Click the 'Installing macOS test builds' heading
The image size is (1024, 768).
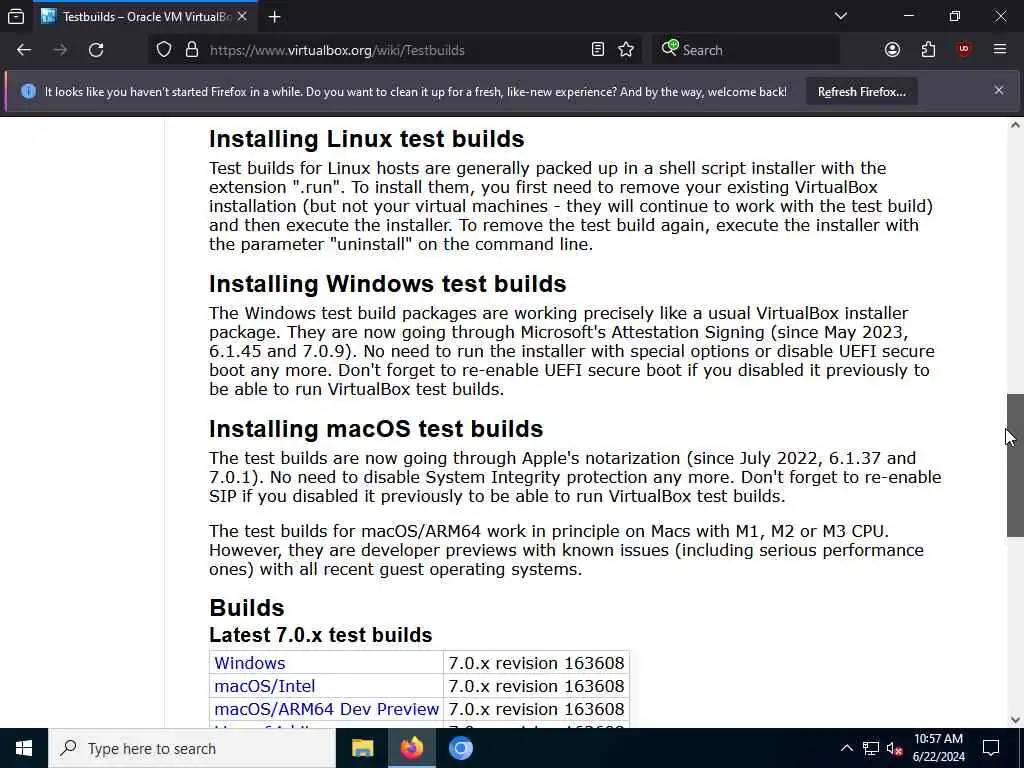tap(376, 429)
